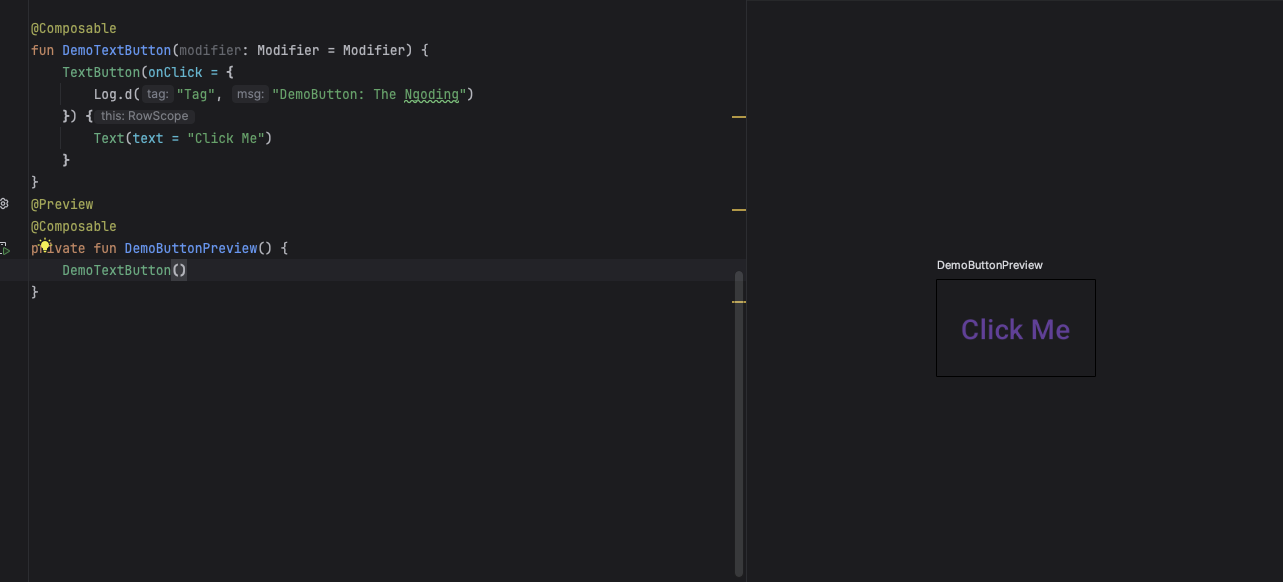Click the "tag:" parameter inlay hint
The height and width of the screenshot is (582, 1283).
tap(157, 94)
